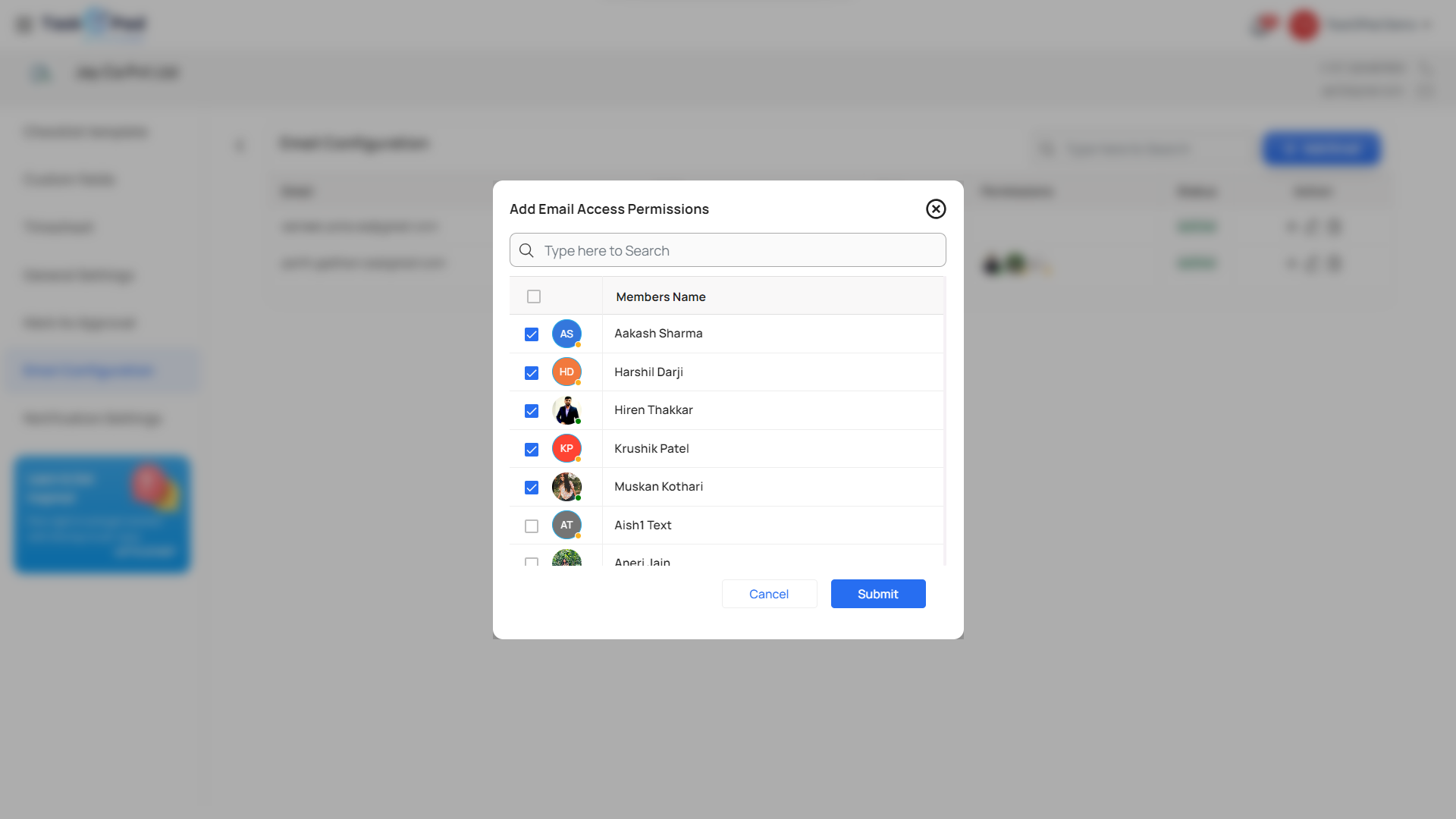
Task: Check the Aish1 Text checkbox
Action: 532,526
